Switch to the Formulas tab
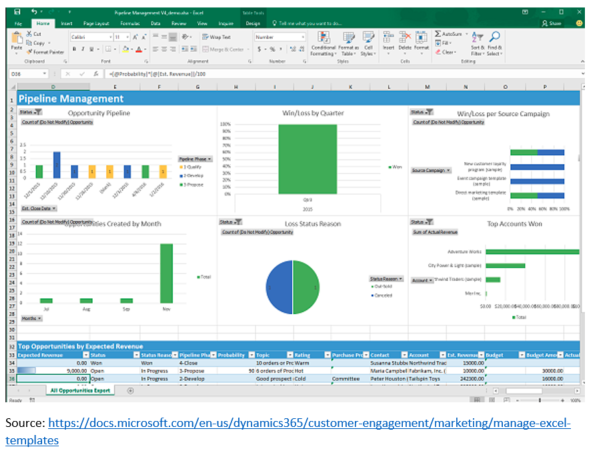 coord(130,23)
